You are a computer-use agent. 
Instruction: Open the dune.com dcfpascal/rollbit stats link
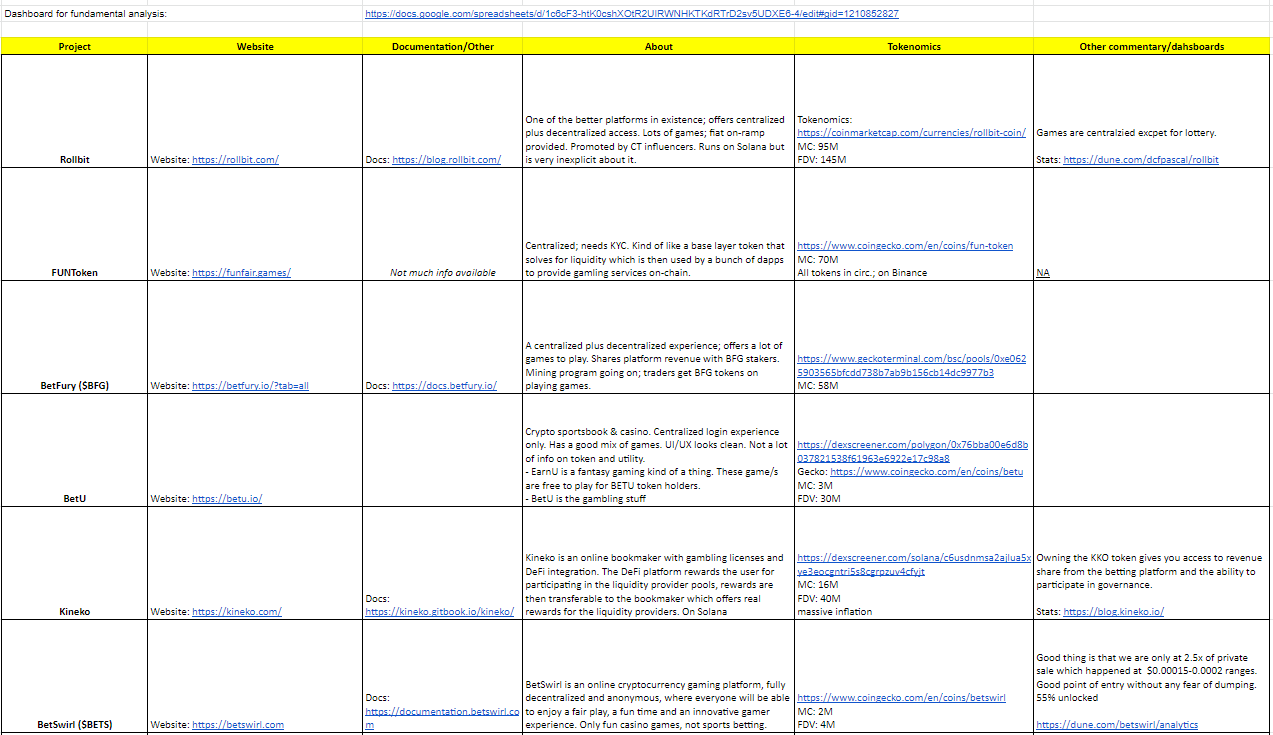[1141, 160]
